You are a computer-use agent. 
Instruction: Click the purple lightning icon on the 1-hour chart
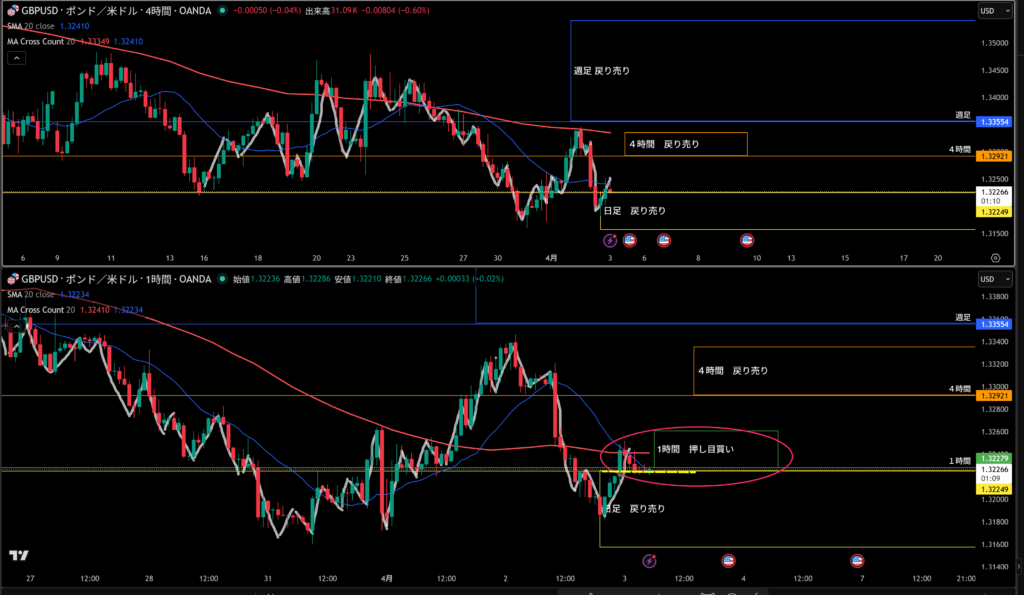(649, 561)
